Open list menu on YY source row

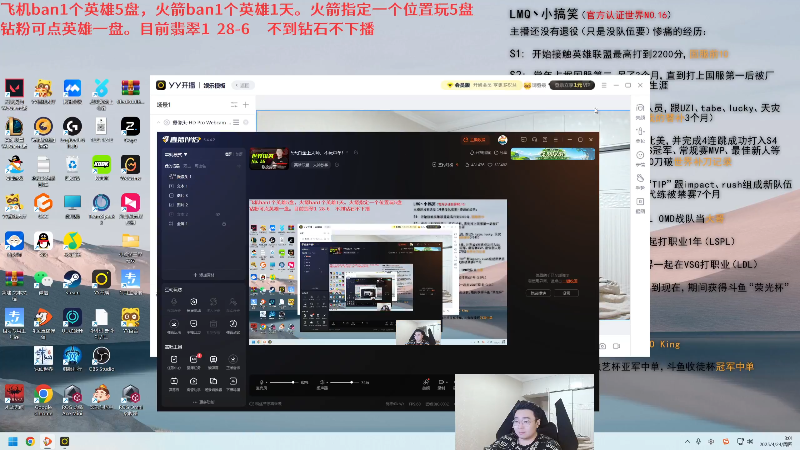(236, 122)
